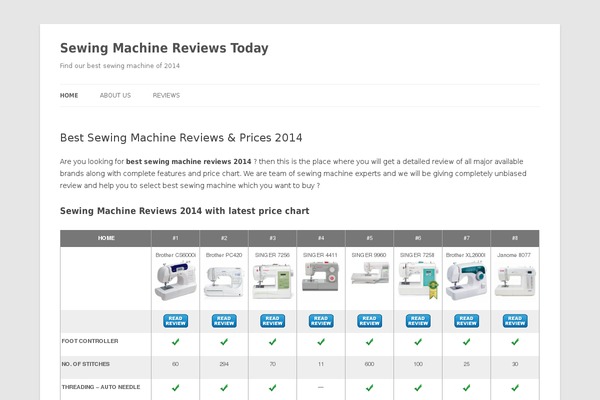The width and height of the screenshot is (600, 400).
Task: Click Foot Controller checkmark for SINGER 7256
Action: (272, 342)
